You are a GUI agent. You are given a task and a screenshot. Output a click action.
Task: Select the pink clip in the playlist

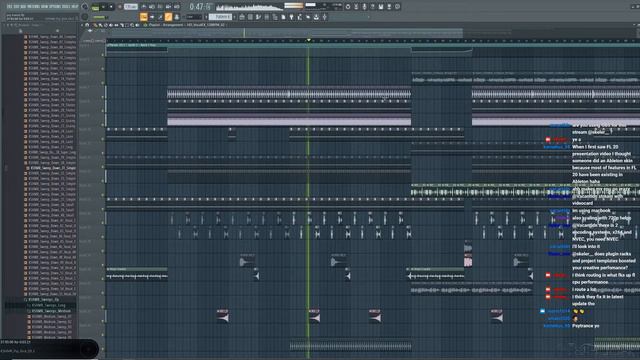(x=468, y=261)
